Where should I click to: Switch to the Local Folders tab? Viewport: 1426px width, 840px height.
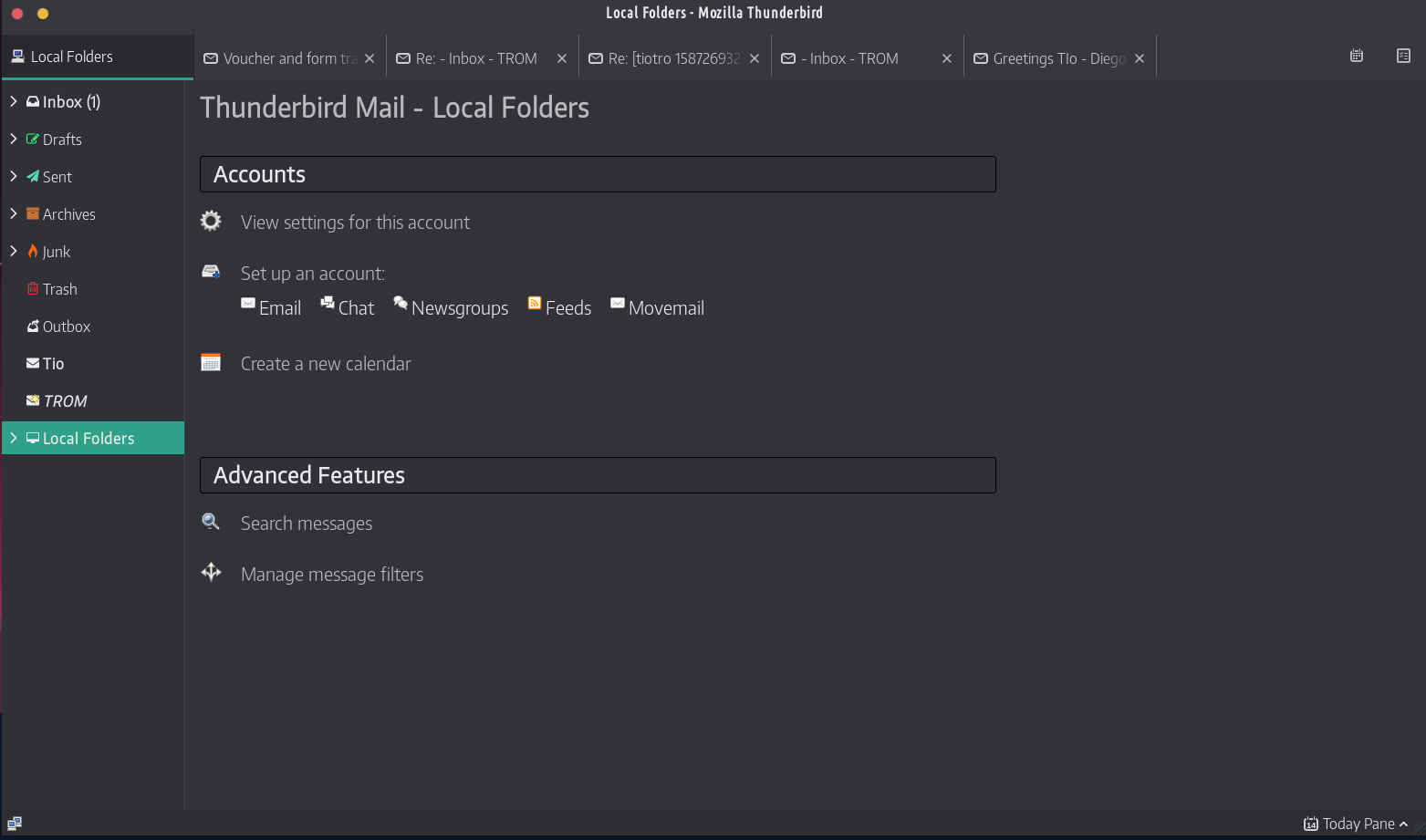pos(97,57)
